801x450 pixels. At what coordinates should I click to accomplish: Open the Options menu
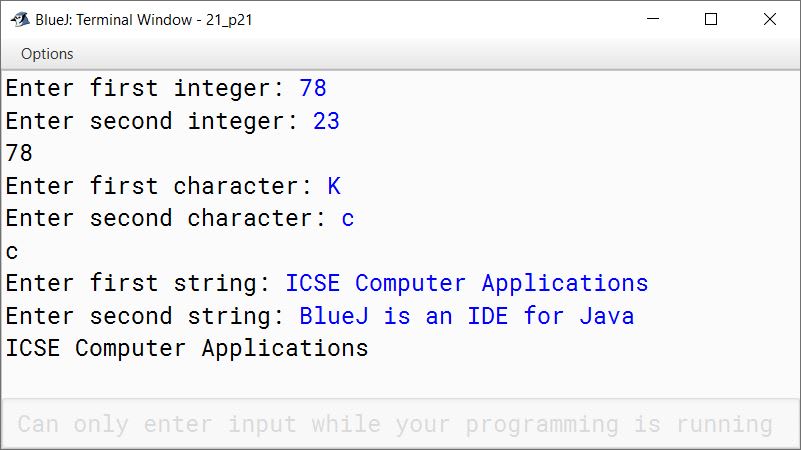(x=47, y=54)
